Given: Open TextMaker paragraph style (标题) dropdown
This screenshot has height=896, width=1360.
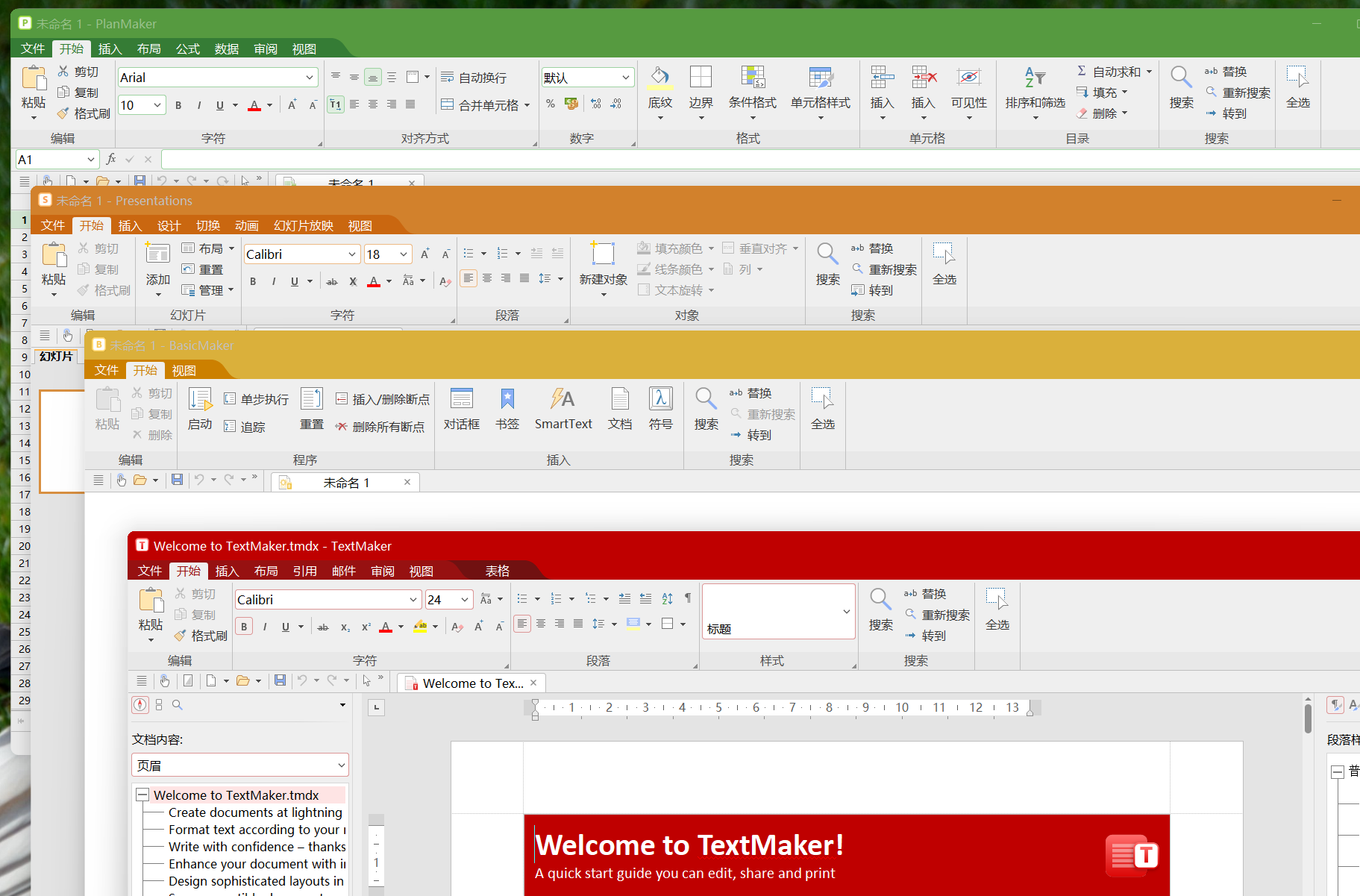Looking at the screenshot, I should [x=847, y=612].
